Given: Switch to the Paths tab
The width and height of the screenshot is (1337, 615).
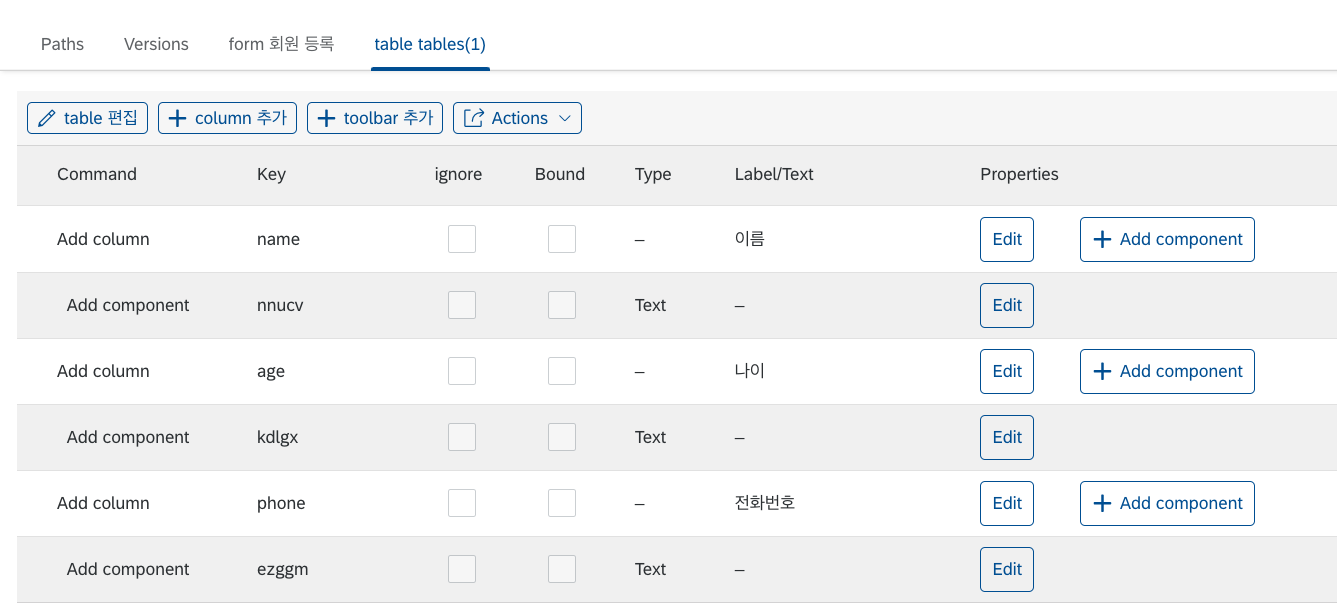Looking at the screenshot, I should pyautogui.click(x=62, y=44).
